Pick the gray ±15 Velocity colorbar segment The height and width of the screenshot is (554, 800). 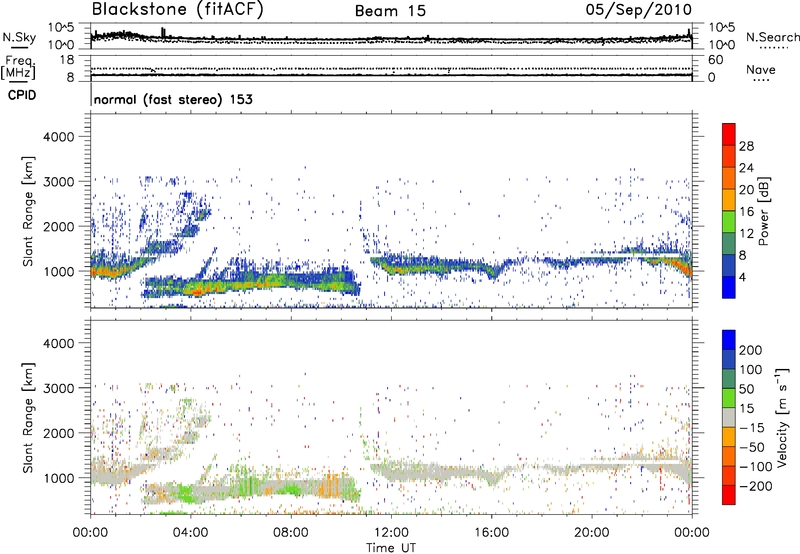click(729, 417)
